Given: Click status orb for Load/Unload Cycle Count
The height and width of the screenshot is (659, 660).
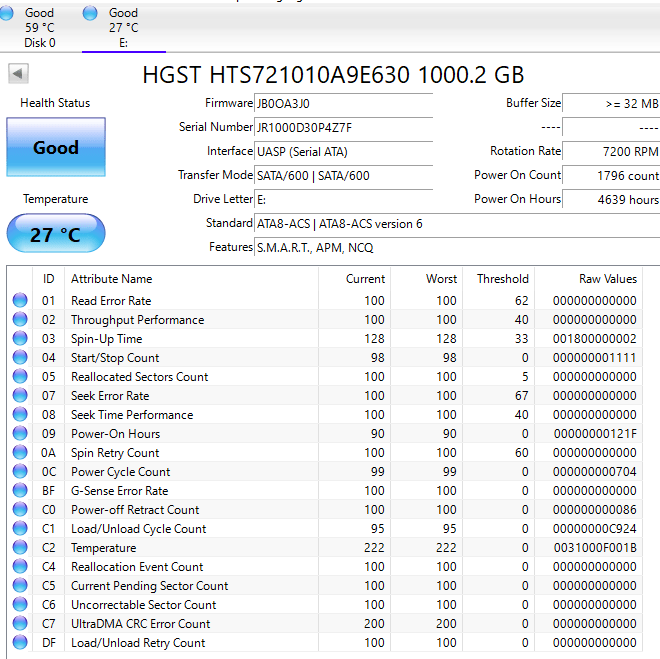Looking at the screenshot, I should point(20,528).
